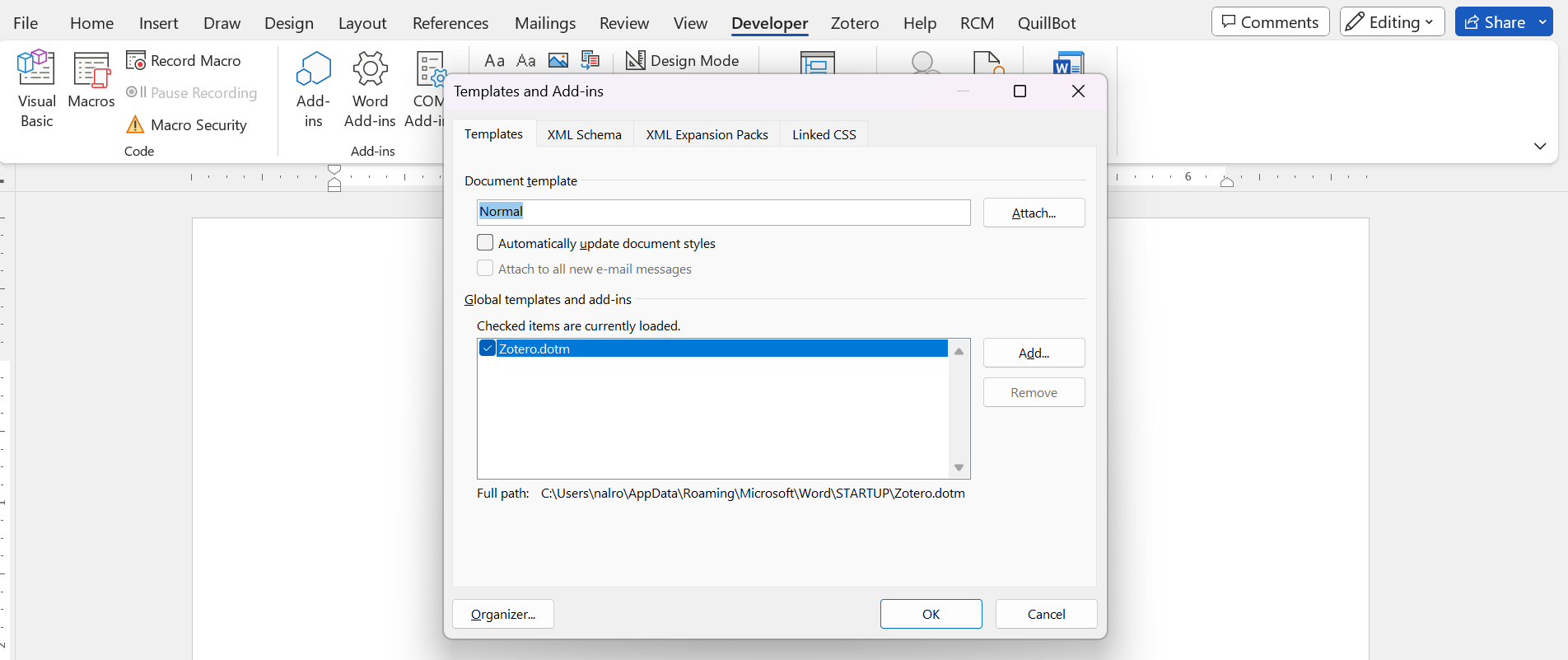Open the Visual Basic editor
Screen dimensions: 1568x660
[x=36, y=88]
